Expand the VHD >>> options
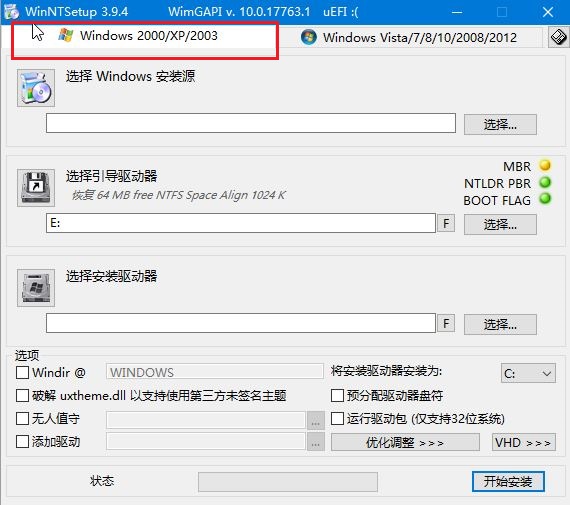The height and width of the screenshot is (505, 570). (524, 442)
